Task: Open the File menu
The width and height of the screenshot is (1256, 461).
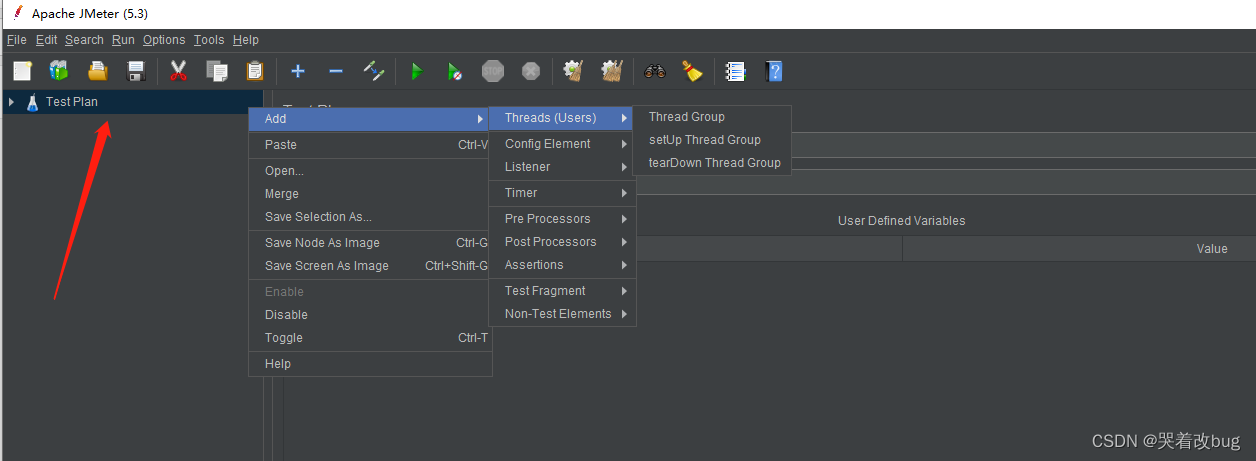Action: click(x=17, y=40)
